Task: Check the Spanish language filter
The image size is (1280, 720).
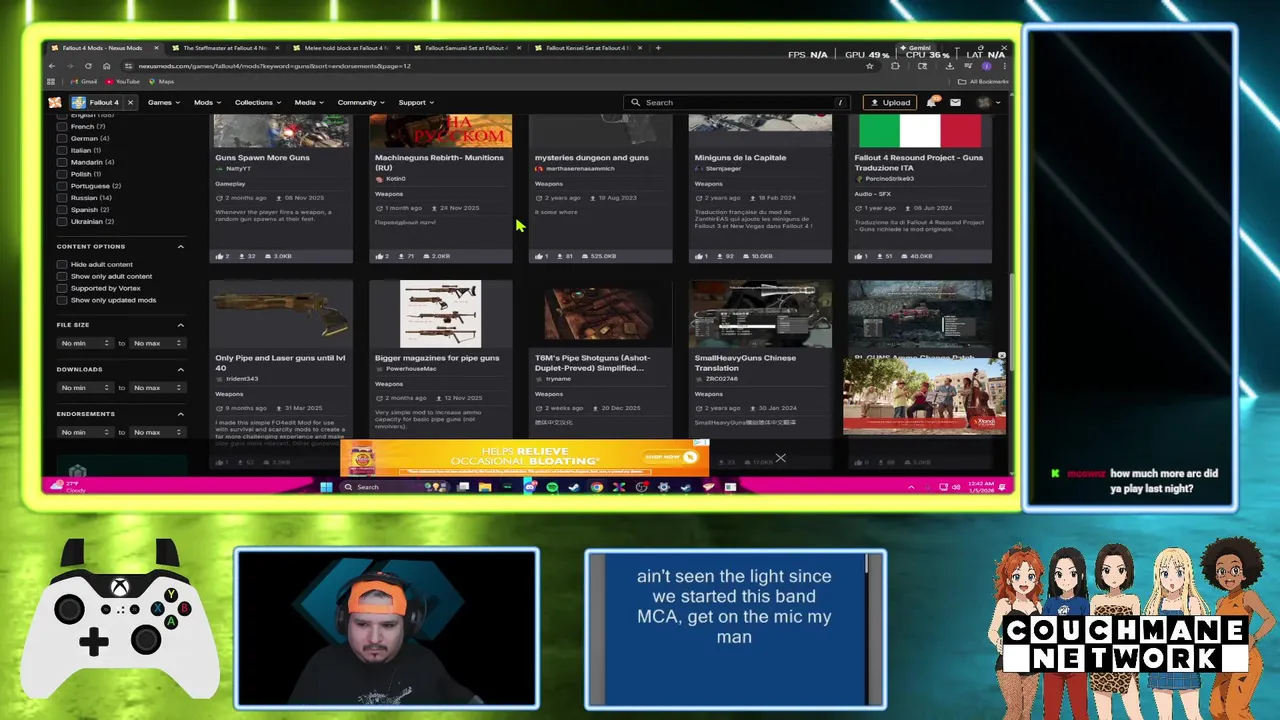Action: point(62,210)
